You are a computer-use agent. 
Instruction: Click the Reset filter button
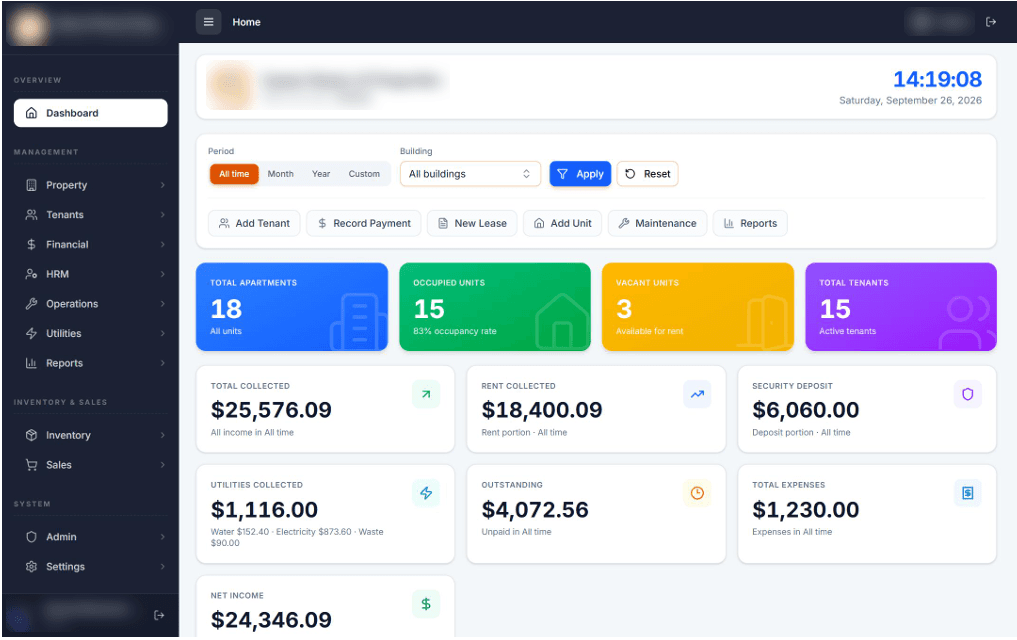647,174
